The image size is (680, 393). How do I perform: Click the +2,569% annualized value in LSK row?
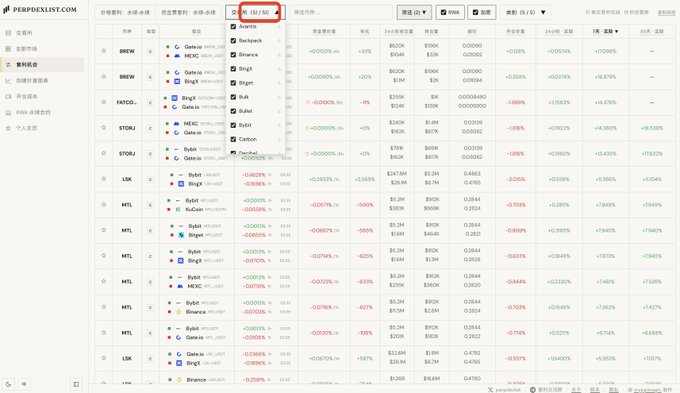[365, 179]
